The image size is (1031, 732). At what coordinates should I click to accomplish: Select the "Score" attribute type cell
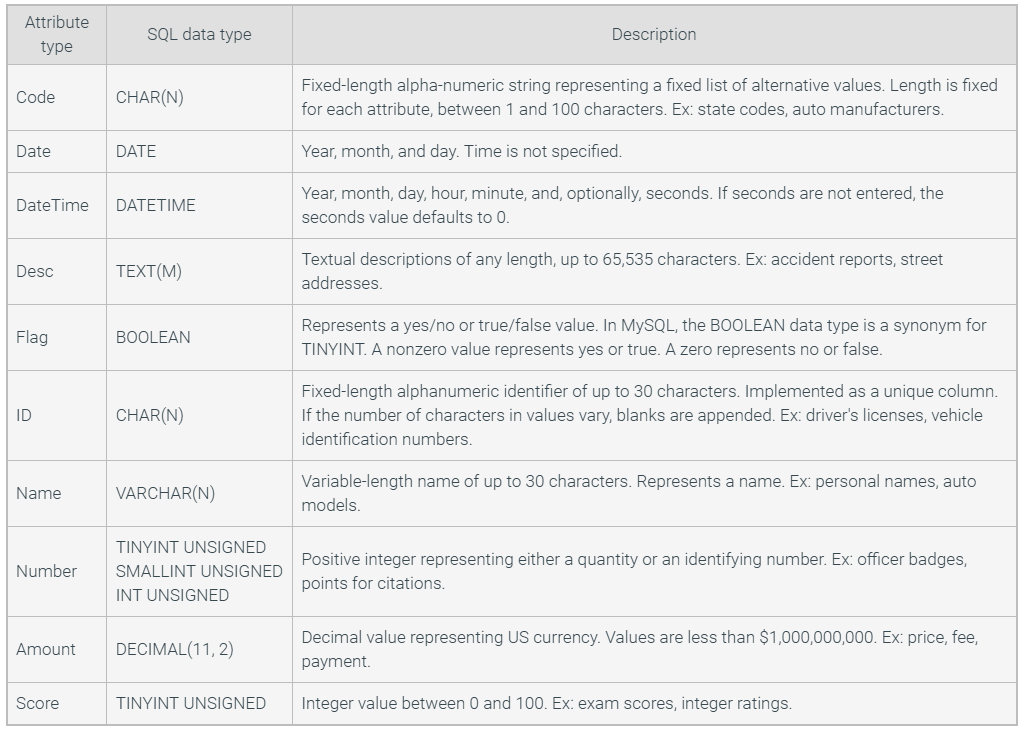pyautogui.click(x=38, y=704)
